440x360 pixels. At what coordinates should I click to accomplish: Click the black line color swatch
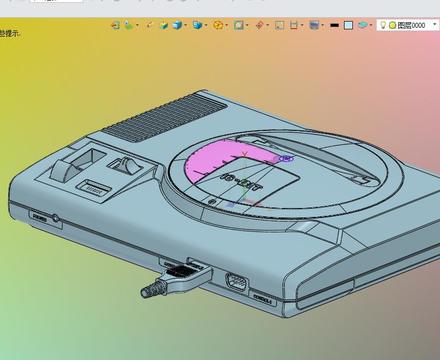(x=334, y=25)
